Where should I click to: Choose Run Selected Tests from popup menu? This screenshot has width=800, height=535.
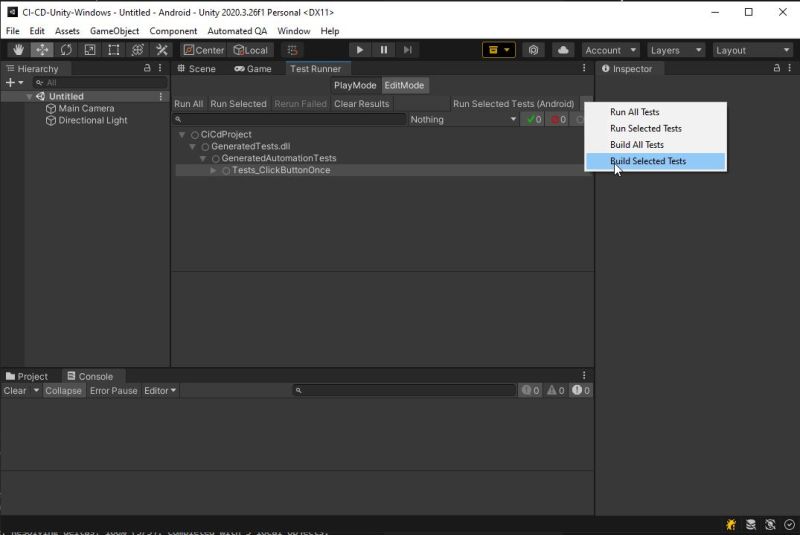click(x=655, y=129)
